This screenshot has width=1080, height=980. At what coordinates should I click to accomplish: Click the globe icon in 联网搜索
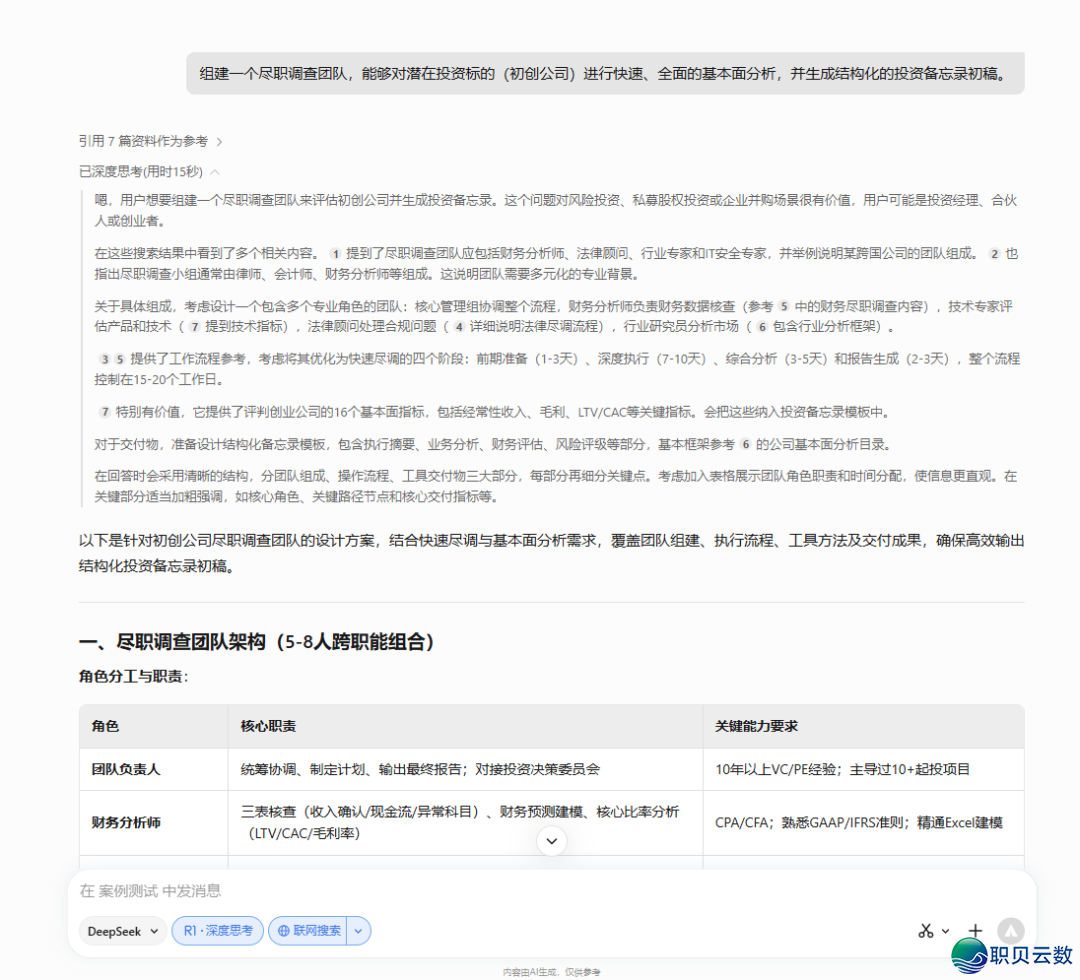click(x=283, y=931)
